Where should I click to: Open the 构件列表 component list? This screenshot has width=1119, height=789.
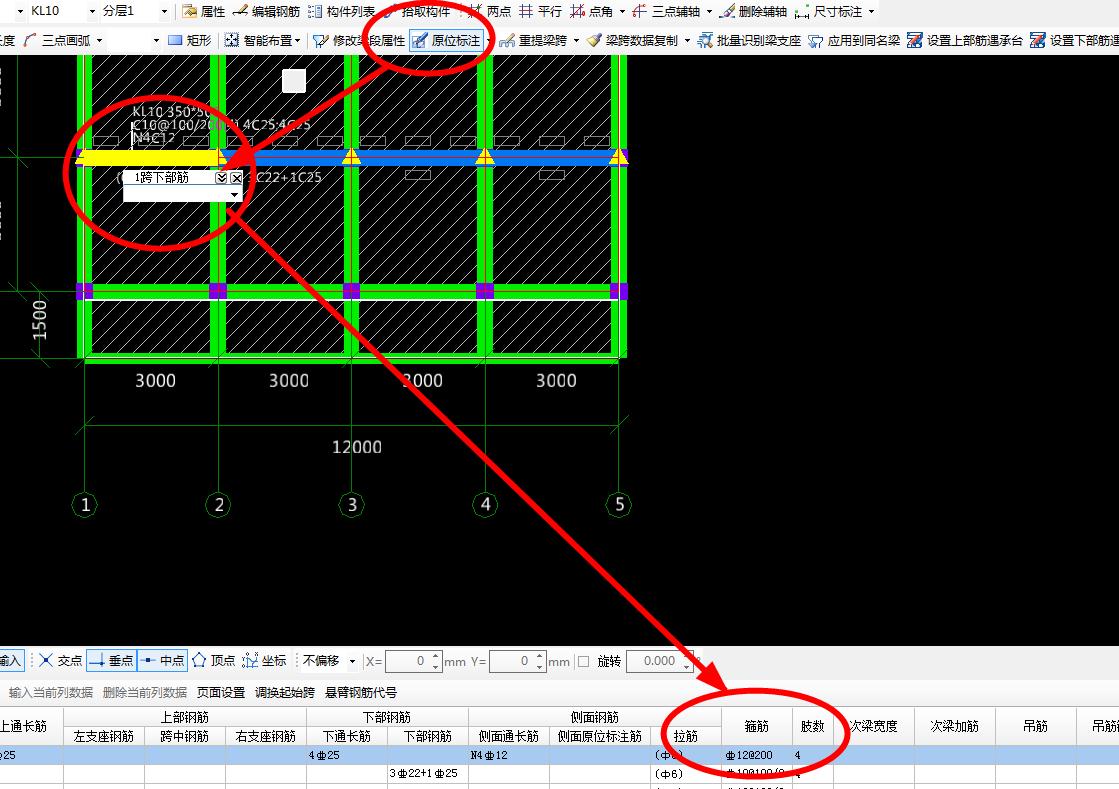coord(341,11)
